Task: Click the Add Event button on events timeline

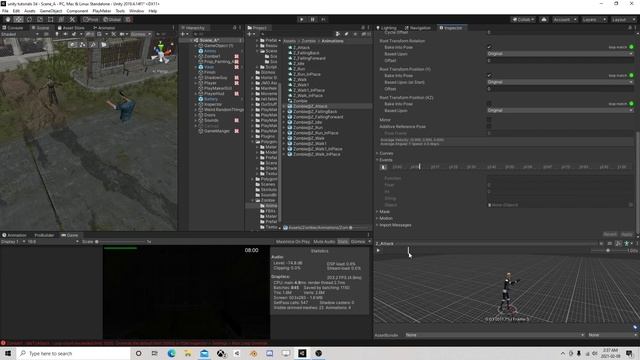Action: click(x=383, y=167)
